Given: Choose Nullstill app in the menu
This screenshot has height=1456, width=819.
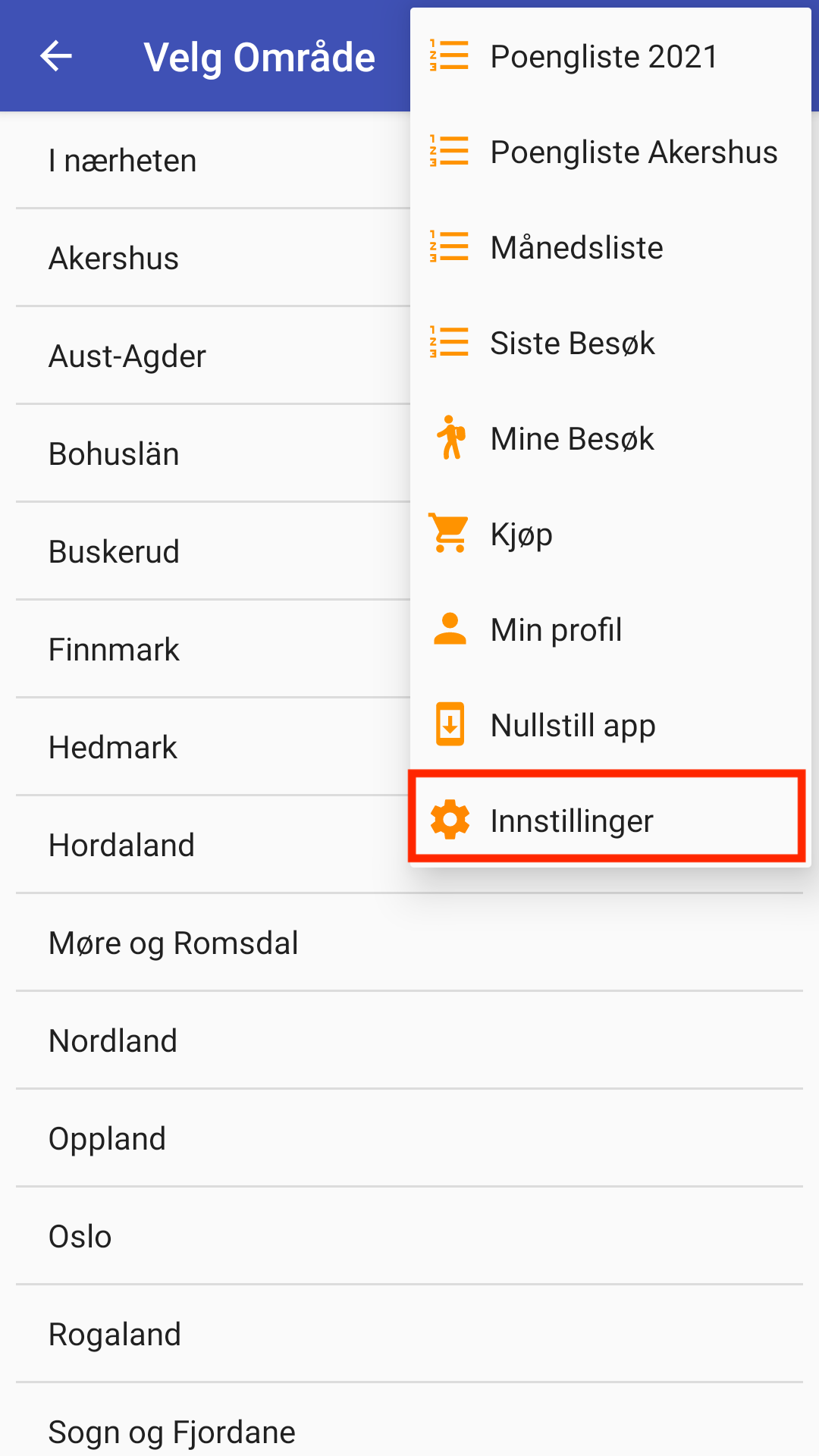Looking at the screenshot, I should (573, 725).
